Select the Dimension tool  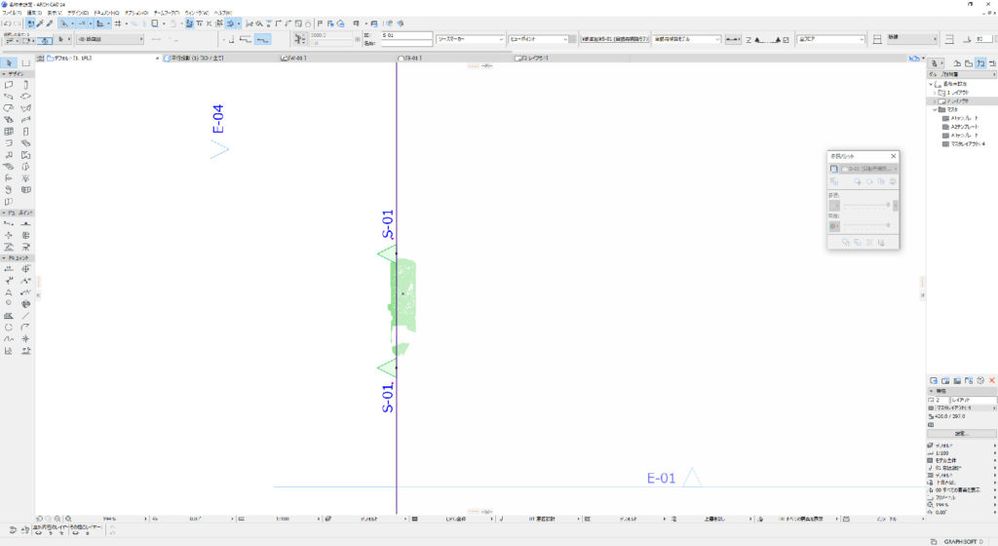[x=9, y=269]
